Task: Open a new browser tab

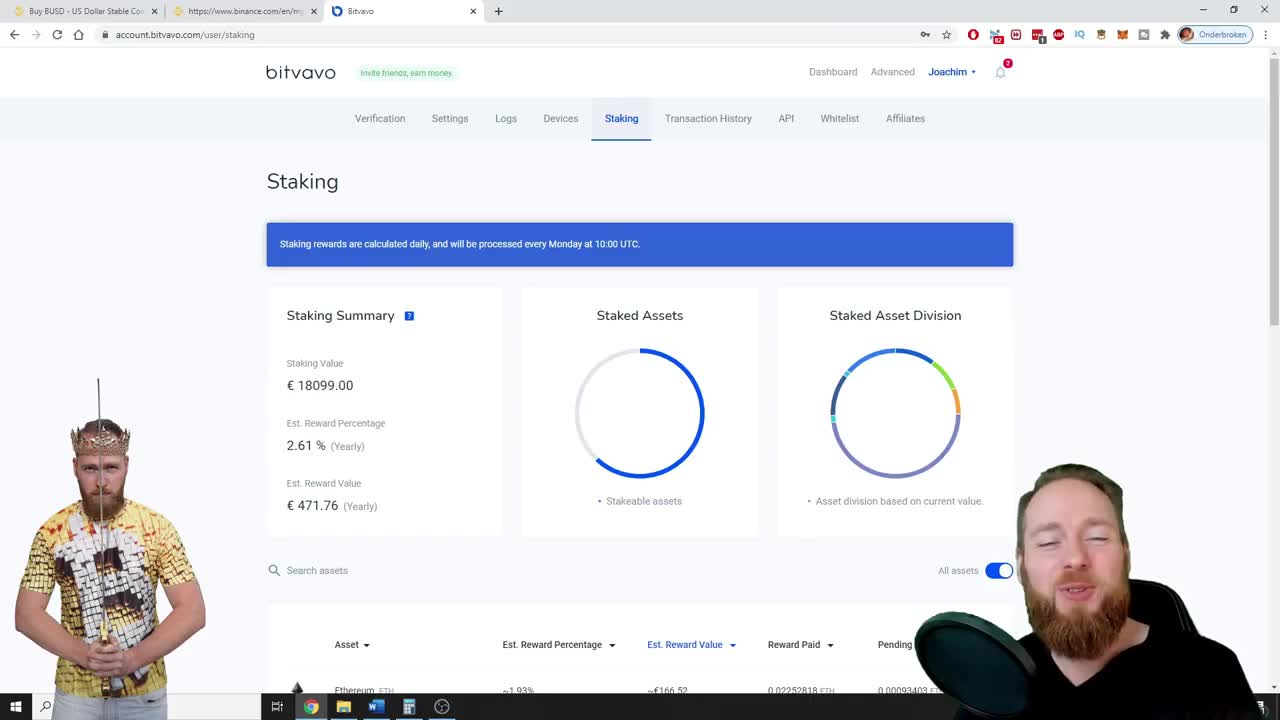Action: point(498,11)
